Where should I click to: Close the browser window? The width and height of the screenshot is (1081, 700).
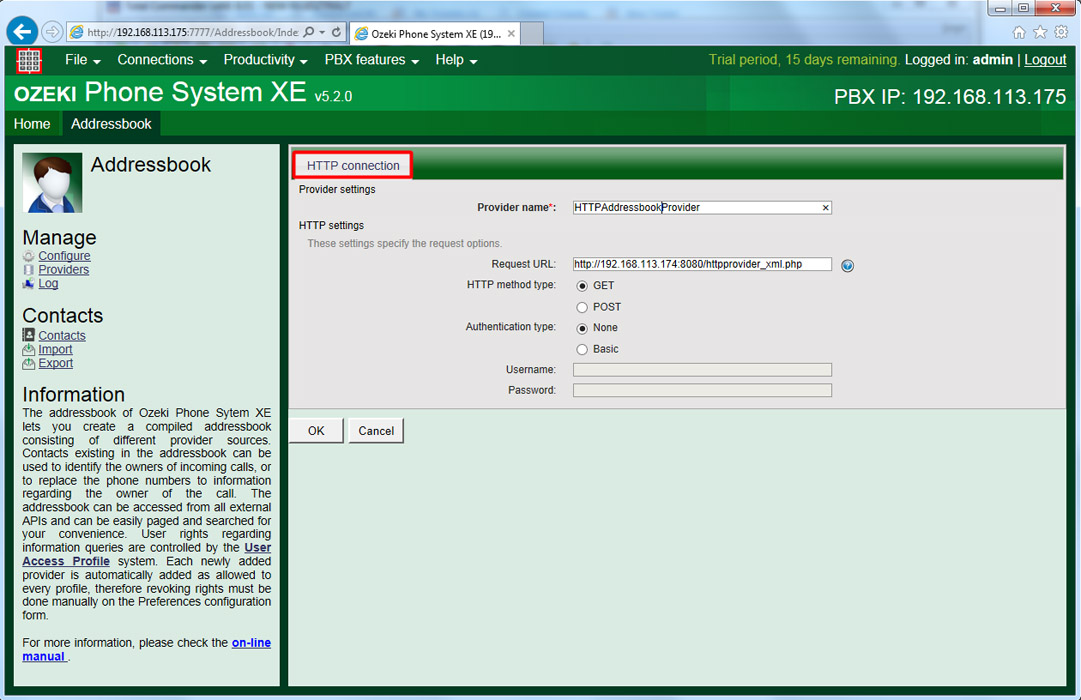(1055, 8)
